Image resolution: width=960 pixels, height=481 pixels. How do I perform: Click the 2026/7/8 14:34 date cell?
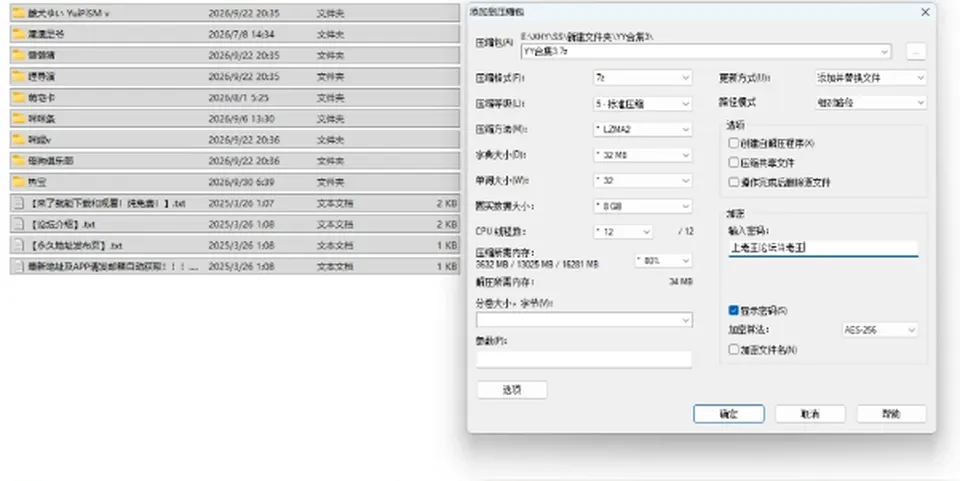(x=241, y=34)
